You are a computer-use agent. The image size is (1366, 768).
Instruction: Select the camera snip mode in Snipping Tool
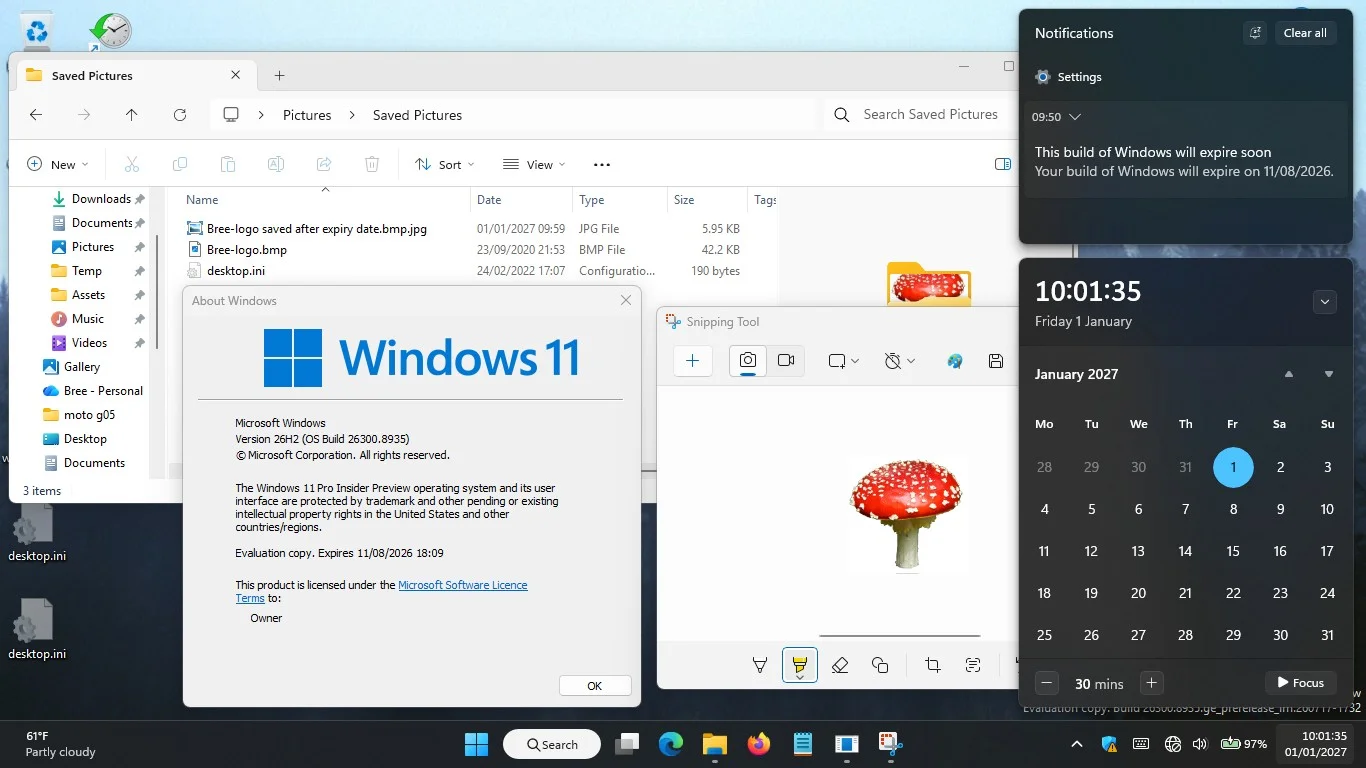[x=748, y=361]
